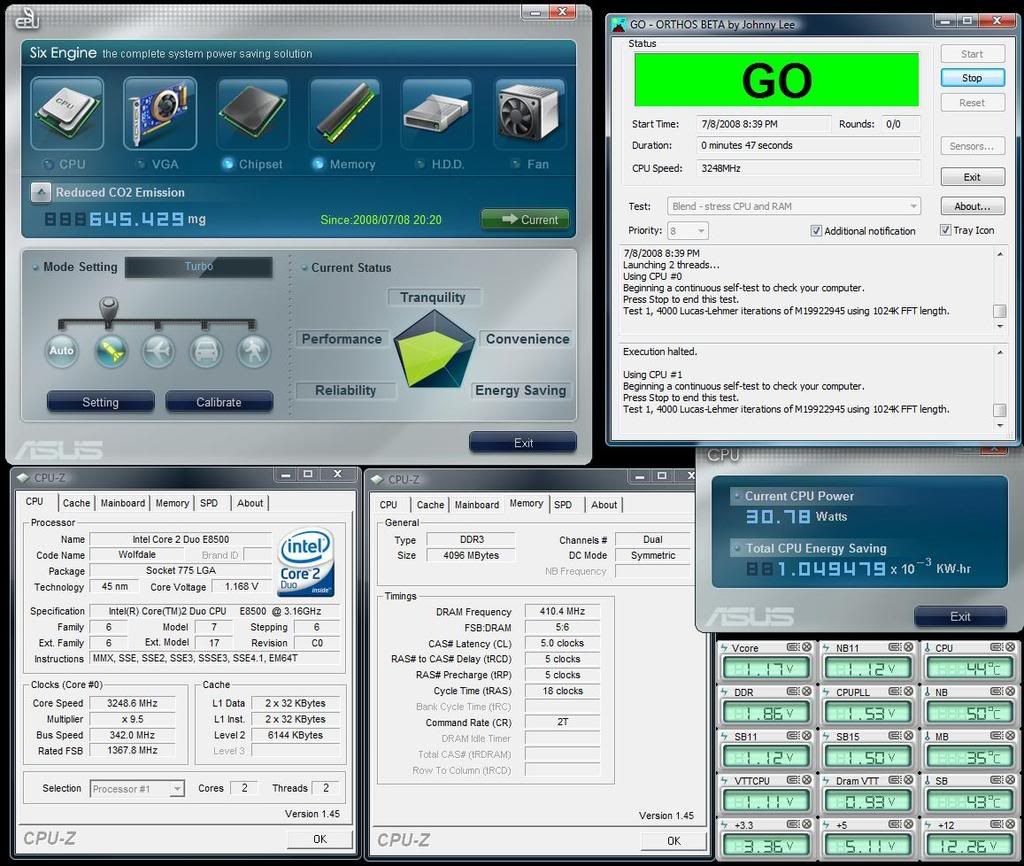
Task: Open Mainboard tab in left CPU-Z window
Action: coord(123,503)
